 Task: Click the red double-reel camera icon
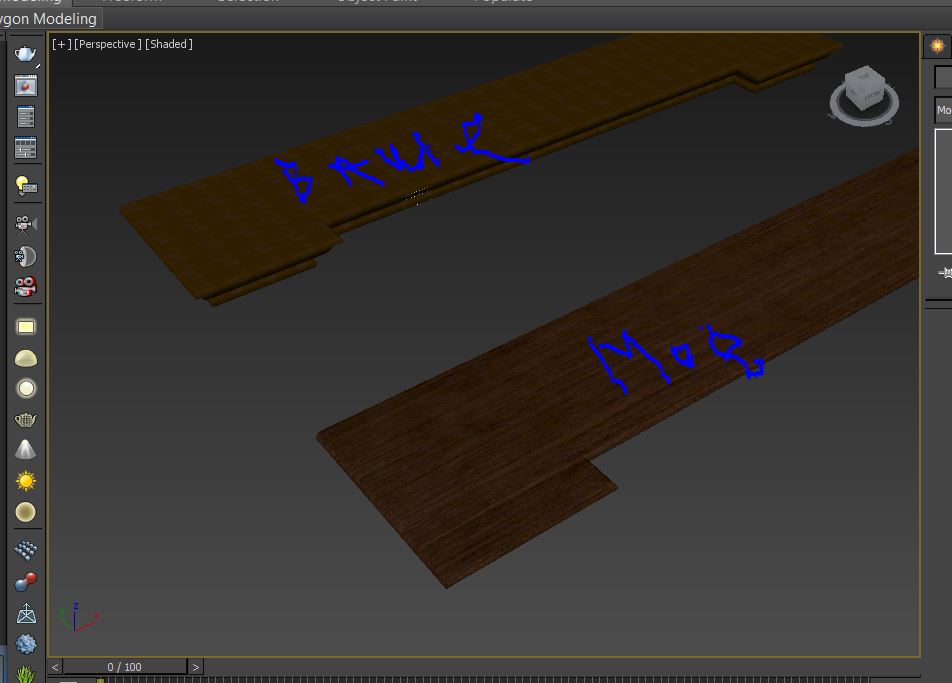point(26,287)
